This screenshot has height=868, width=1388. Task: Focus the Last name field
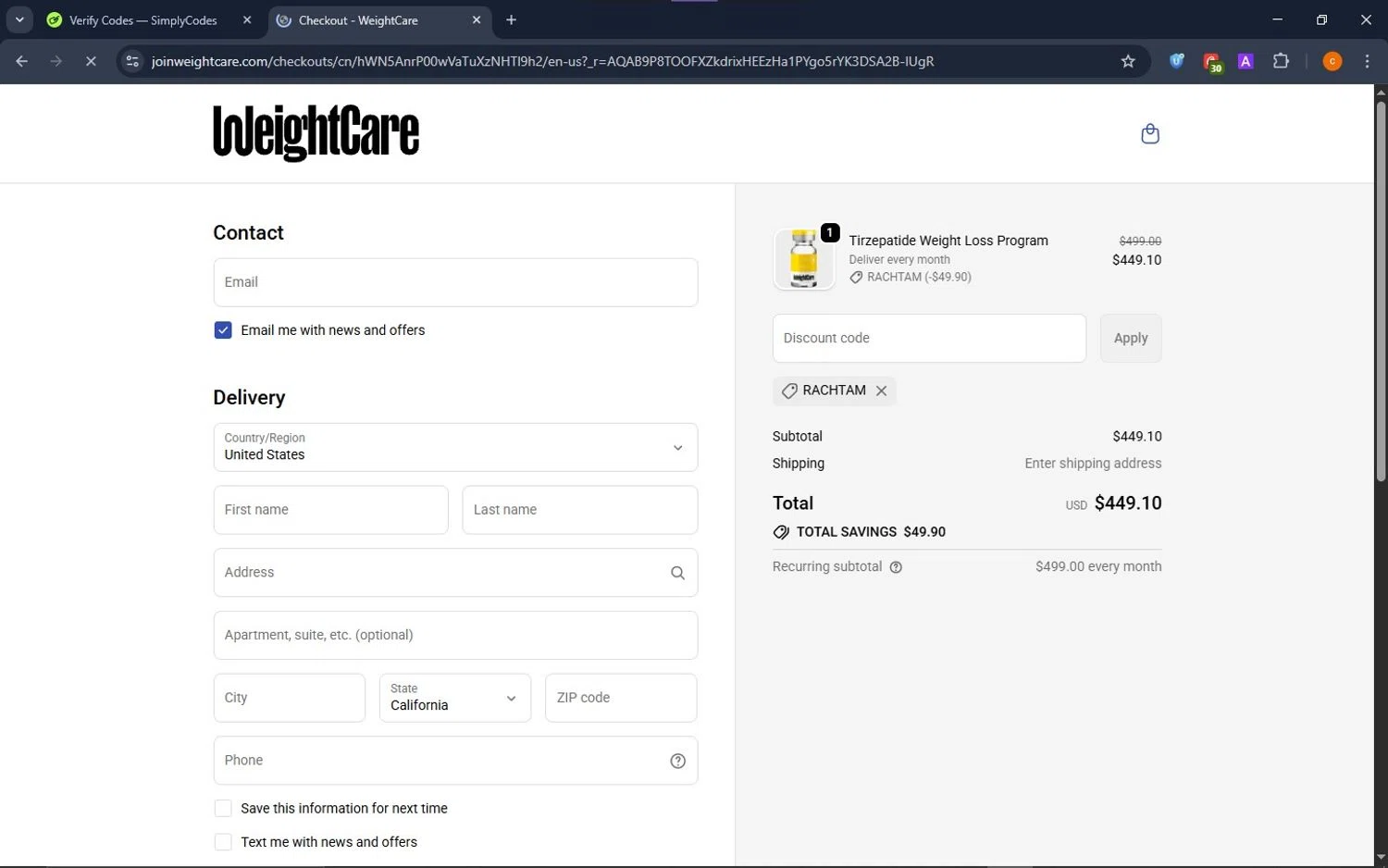click(580, 510)
